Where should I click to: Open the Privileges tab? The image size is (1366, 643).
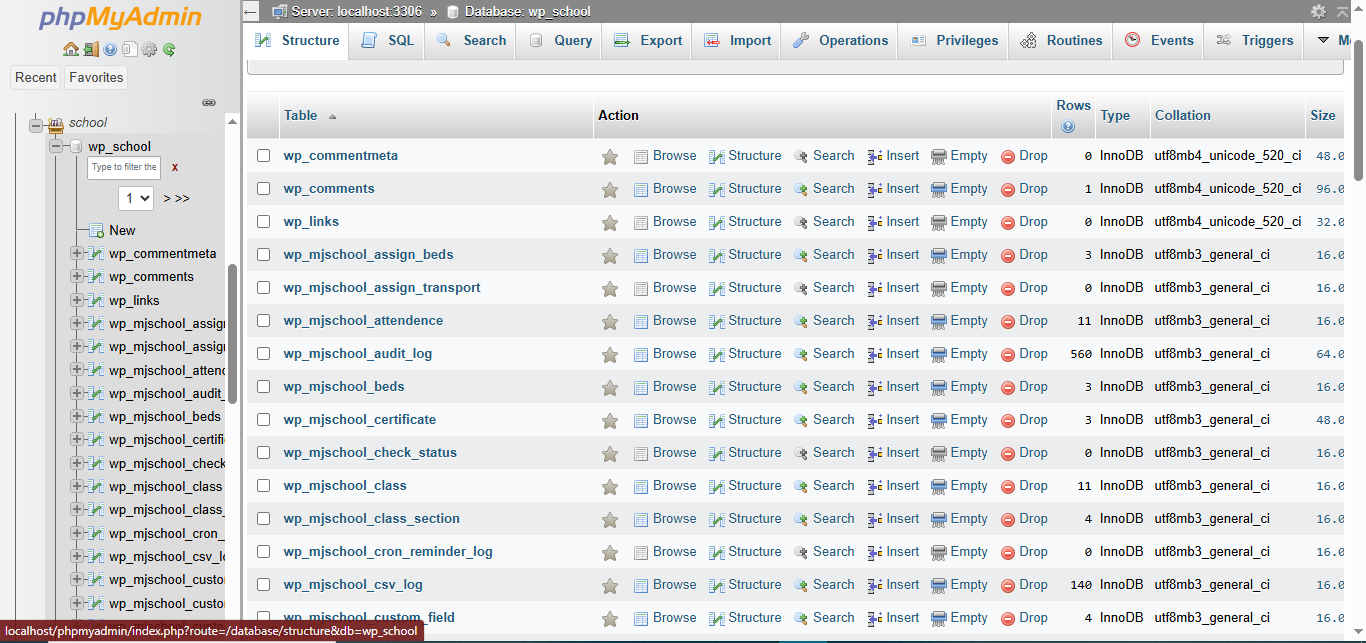[x=952, y=40]
